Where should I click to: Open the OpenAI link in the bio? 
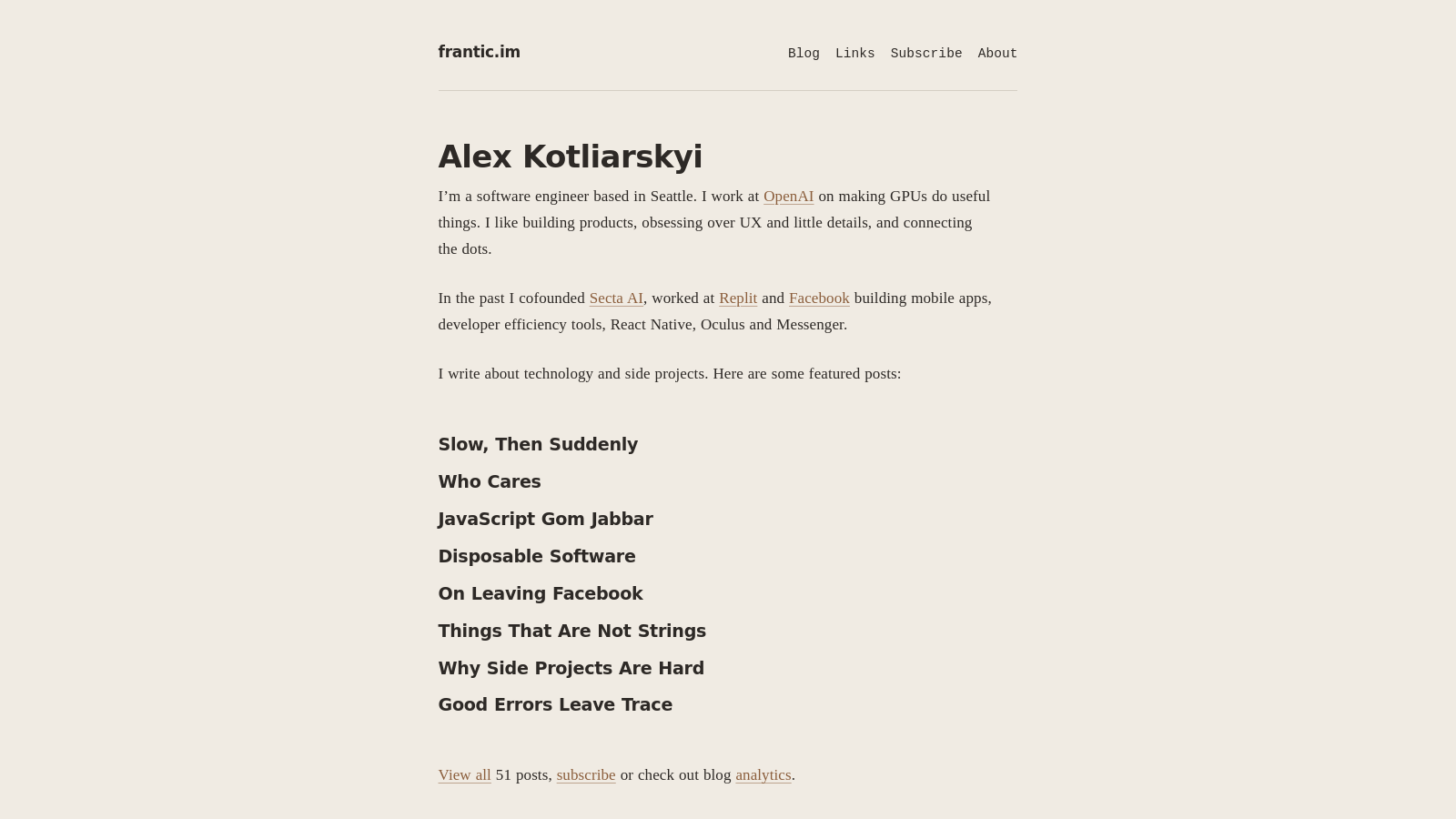click(788, 196)
